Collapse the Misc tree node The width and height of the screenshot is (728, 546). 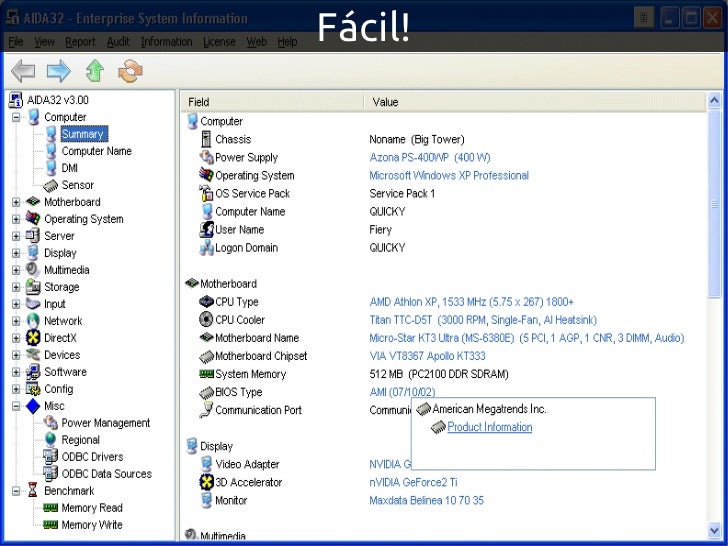16,406
